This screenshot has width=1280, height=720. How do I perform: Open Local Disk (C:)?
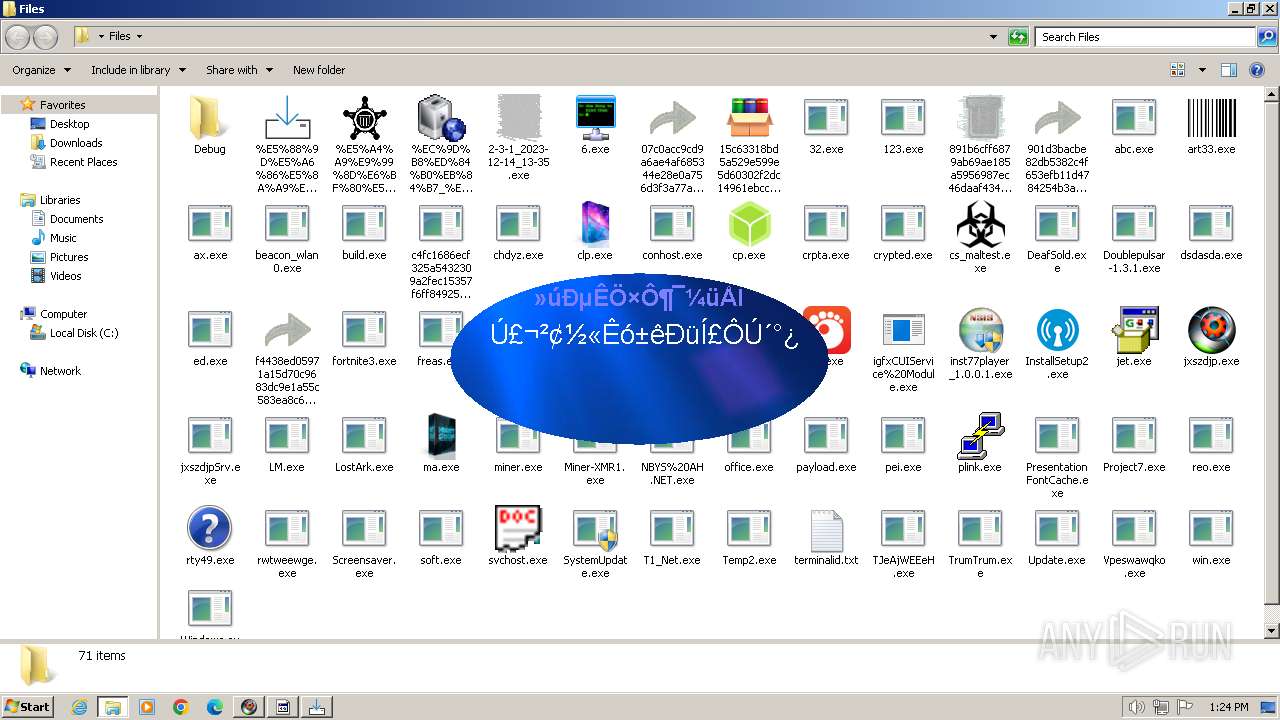84,333
